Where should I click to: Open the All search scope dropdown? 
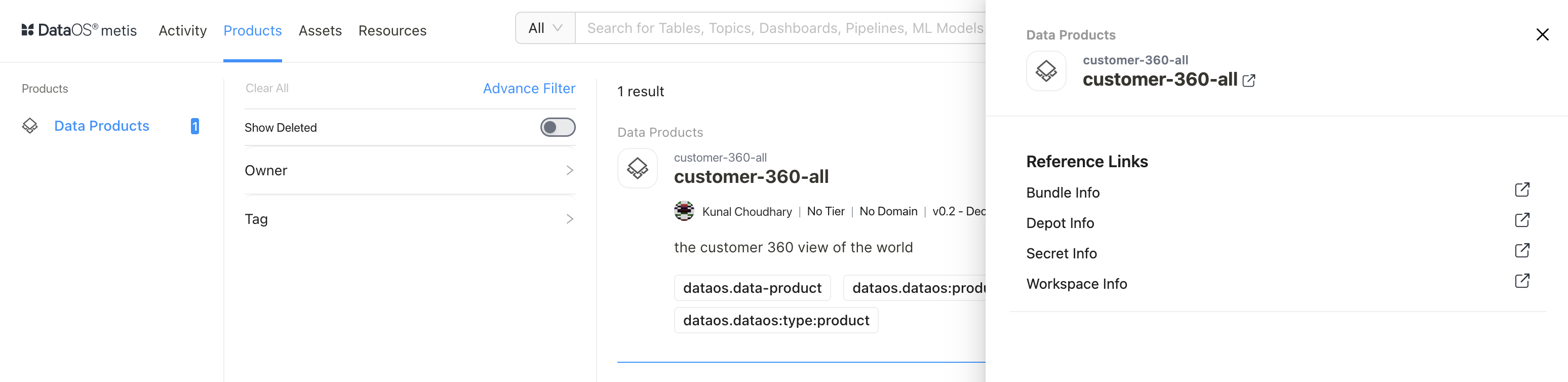tap(545, 28)
